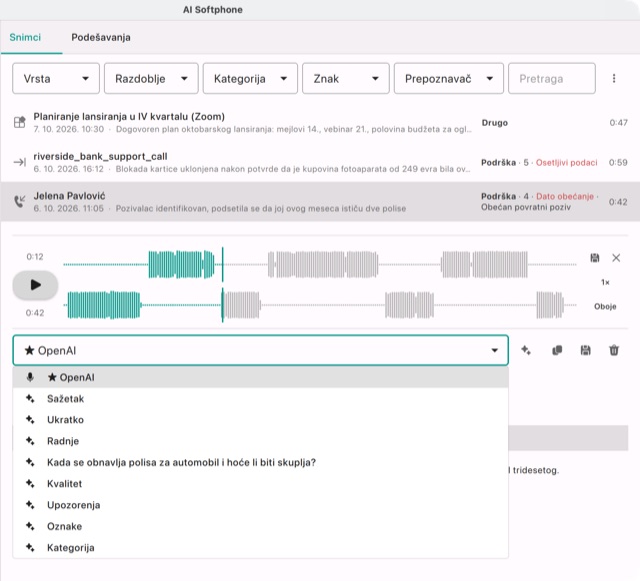Expand the Vrsta filter dropdown
The image size is (640, 581).
click(56, 78)
